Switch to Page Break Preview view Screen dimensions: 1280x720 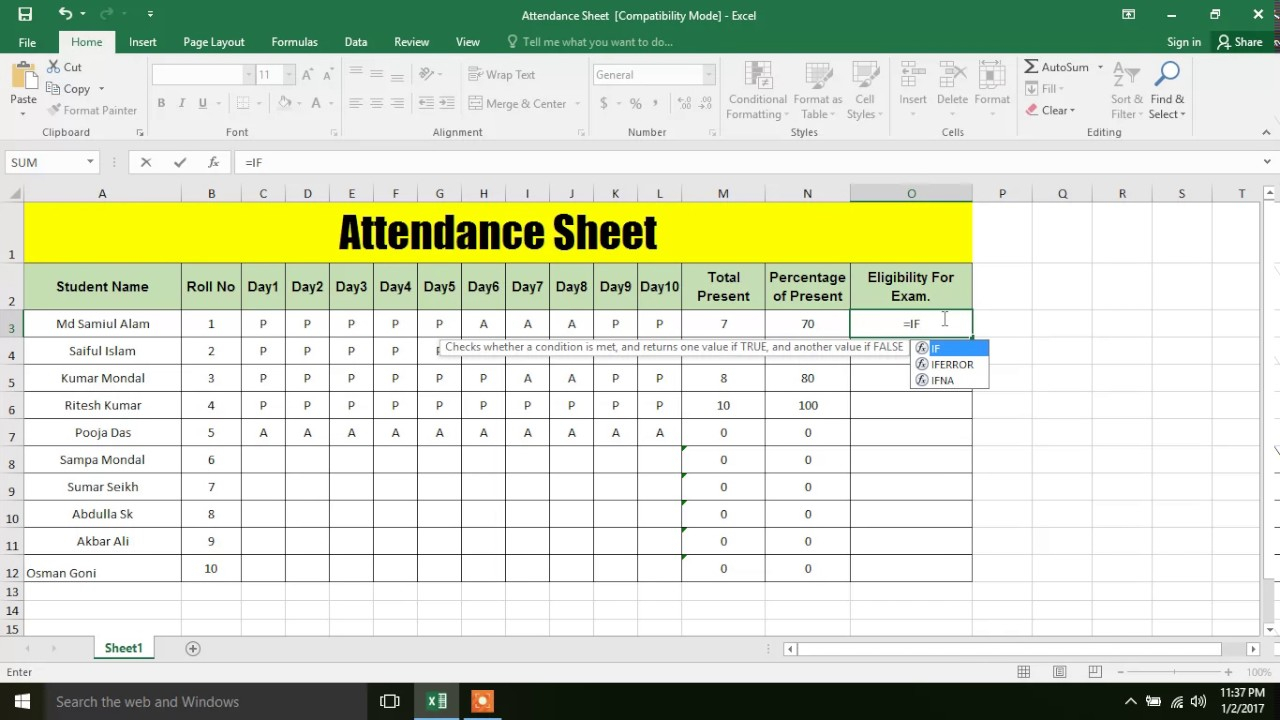tap(1095, 672)
